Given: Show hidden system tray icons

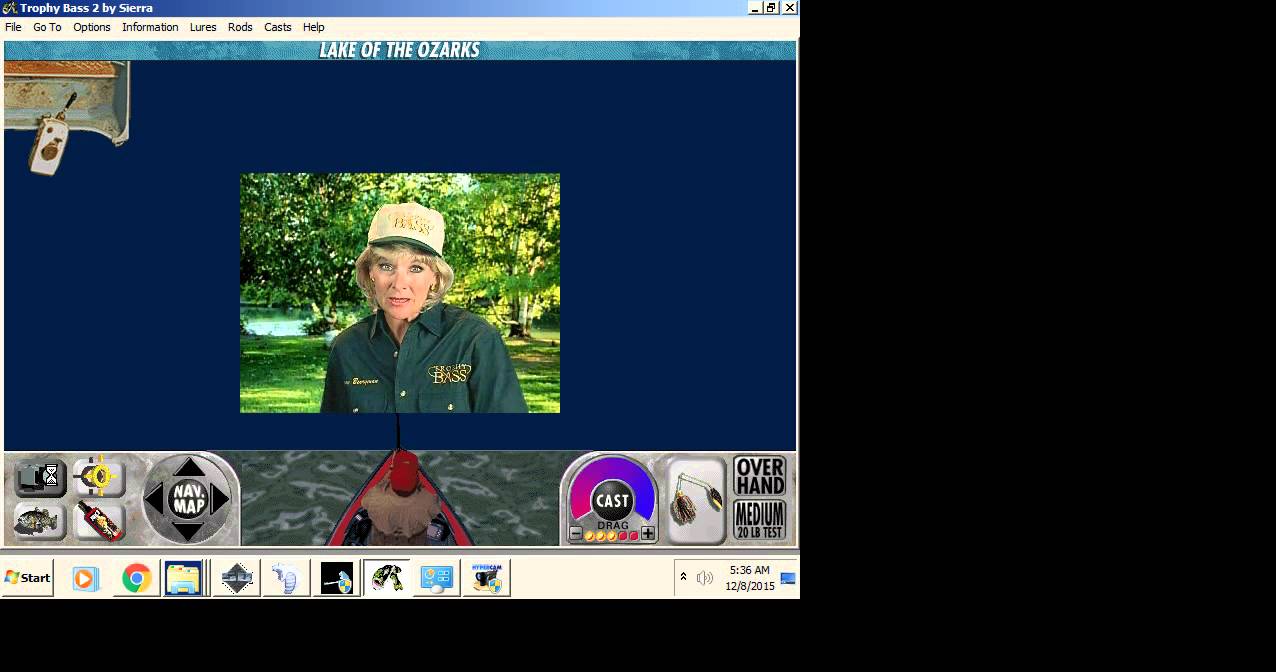Looking at the screenshot, I should pyautogui.click(x=684, y=577).
